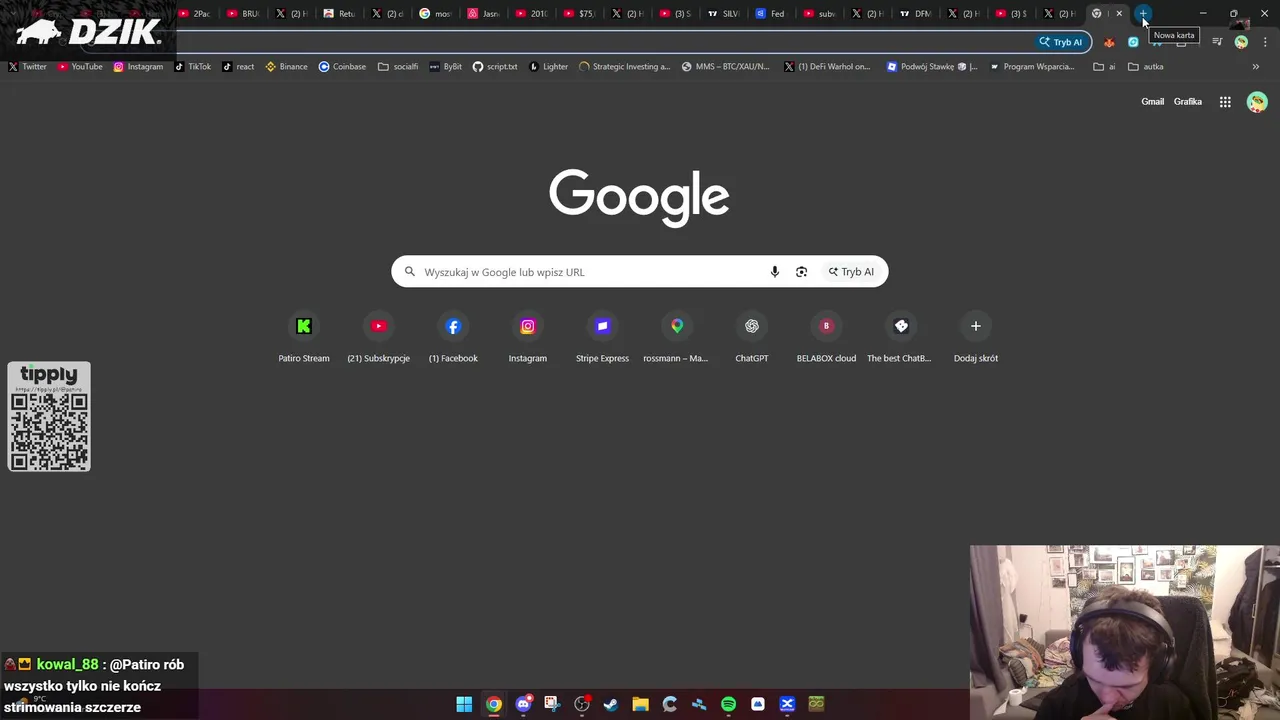Open the Binance bookmark
Image resolution: width=1280 pixels, height=720 pixels.
(x=287, y=67)
